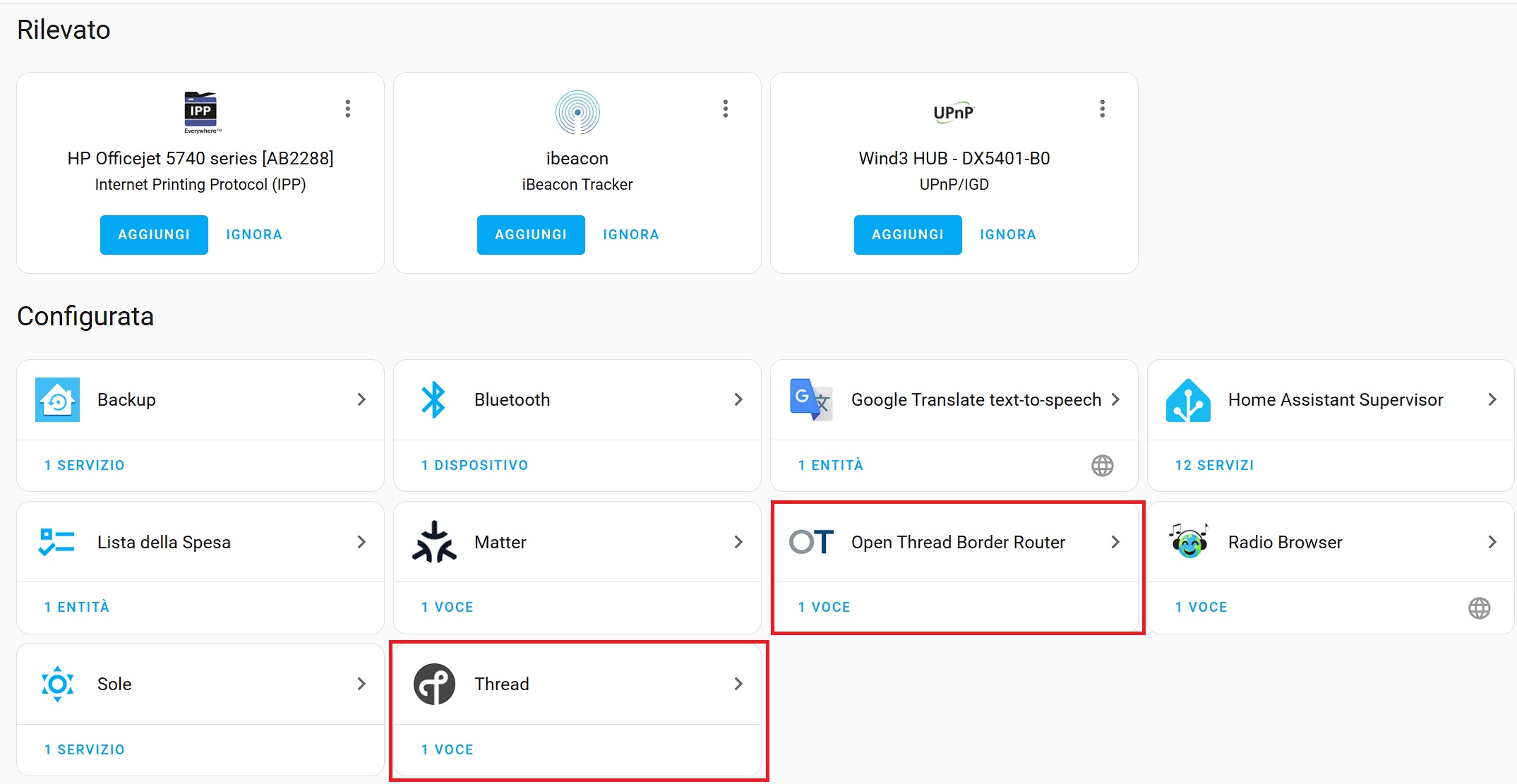Click the Backup integration house icon
The image size is (1517, 784).
click(x=57, y=400)
